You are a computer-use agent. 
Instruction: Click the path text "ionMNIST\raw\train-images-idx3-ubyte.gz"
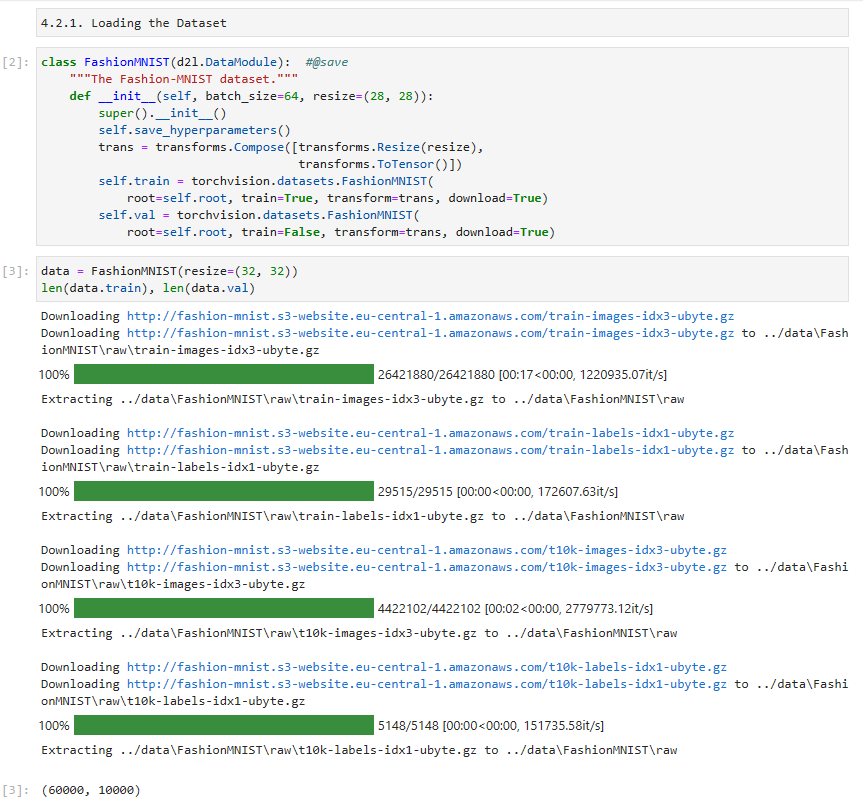click(180, 350)
